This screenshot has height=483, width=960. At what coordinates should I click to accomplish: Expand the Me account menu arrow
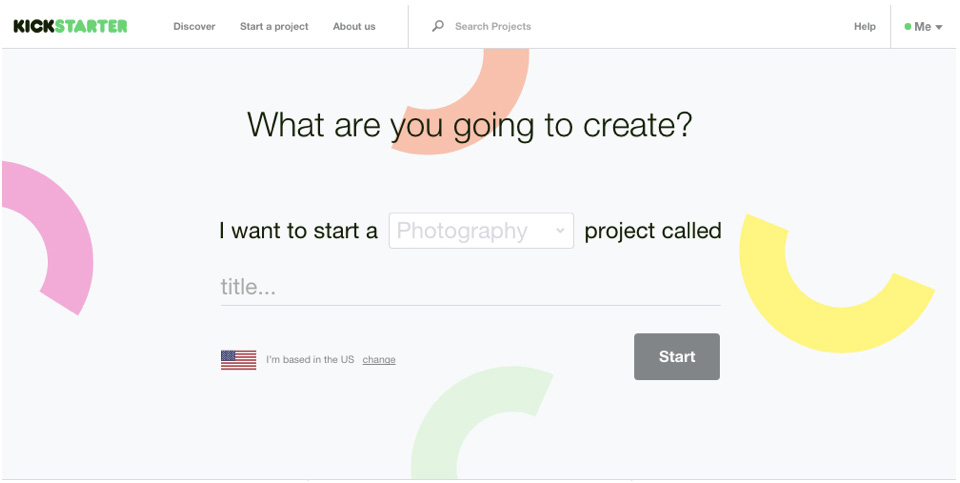pyautogui.click(x=939, y=27)
